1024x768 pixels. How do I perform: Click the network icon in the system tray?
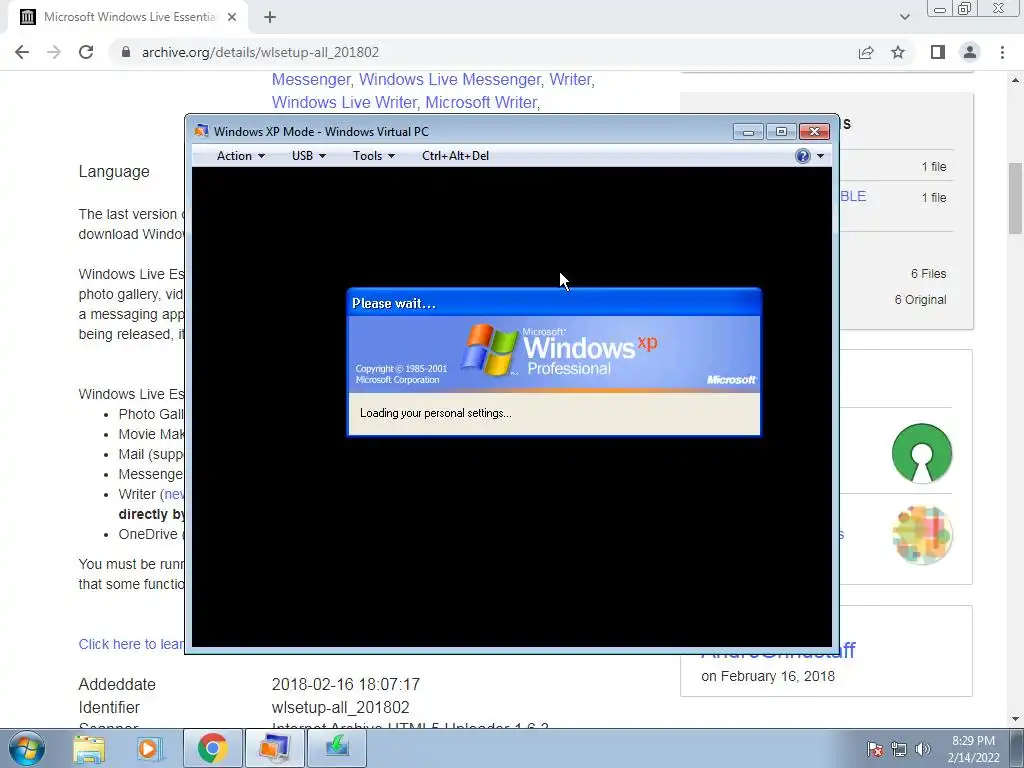point(899,749)
